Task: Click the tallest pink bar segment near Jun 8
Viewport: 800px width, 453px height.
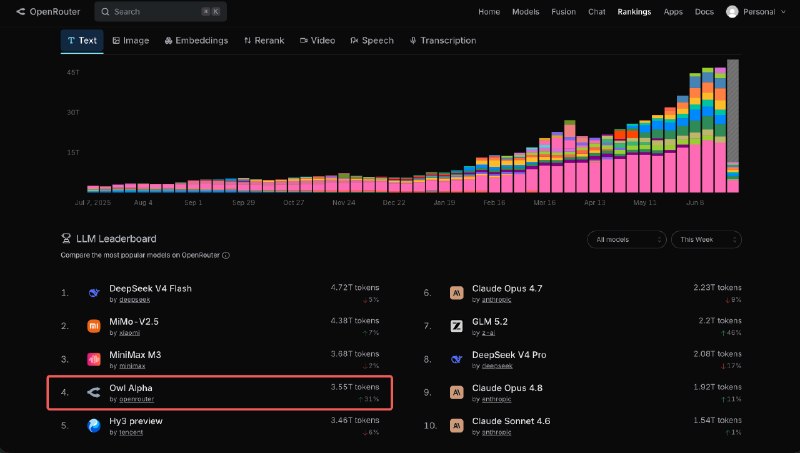Action: pos(708,166)
